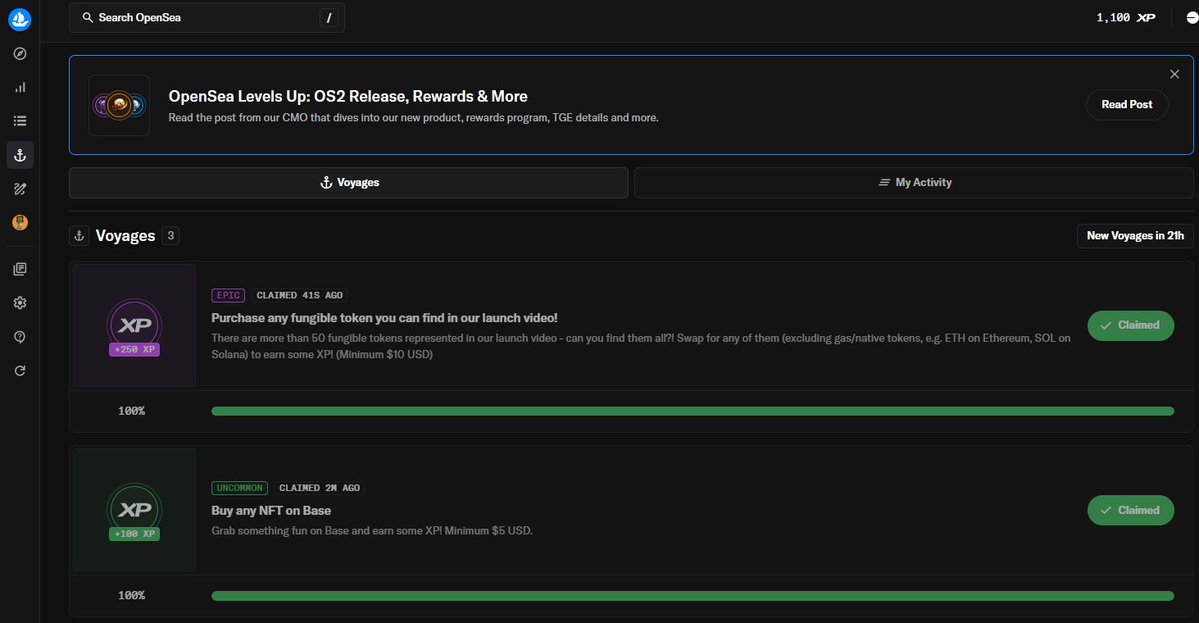Click the UNCOMMON rarity badge
Image resolution: width=1199 pixels, height=623 pixels.
click(239, 488)
